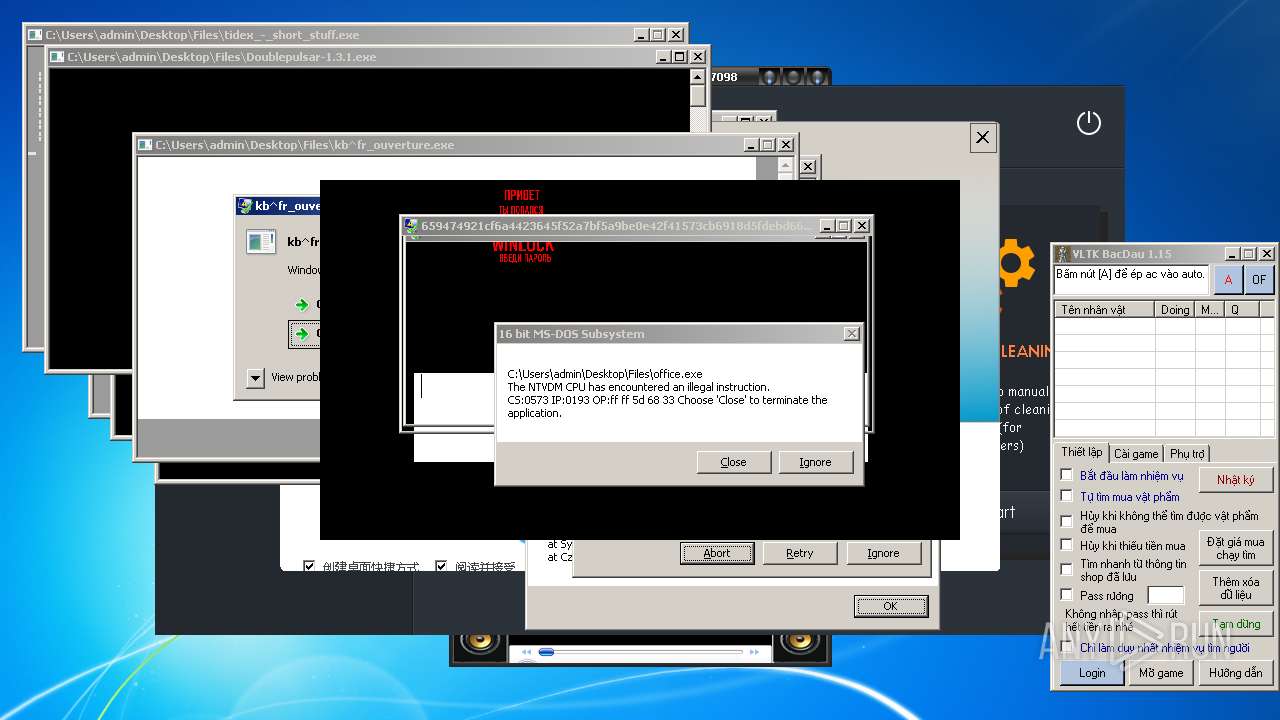1280x720 pixels.
Task: Click green arrow option in kb^fr_ouverture dialog
Action: coord(302,305)
